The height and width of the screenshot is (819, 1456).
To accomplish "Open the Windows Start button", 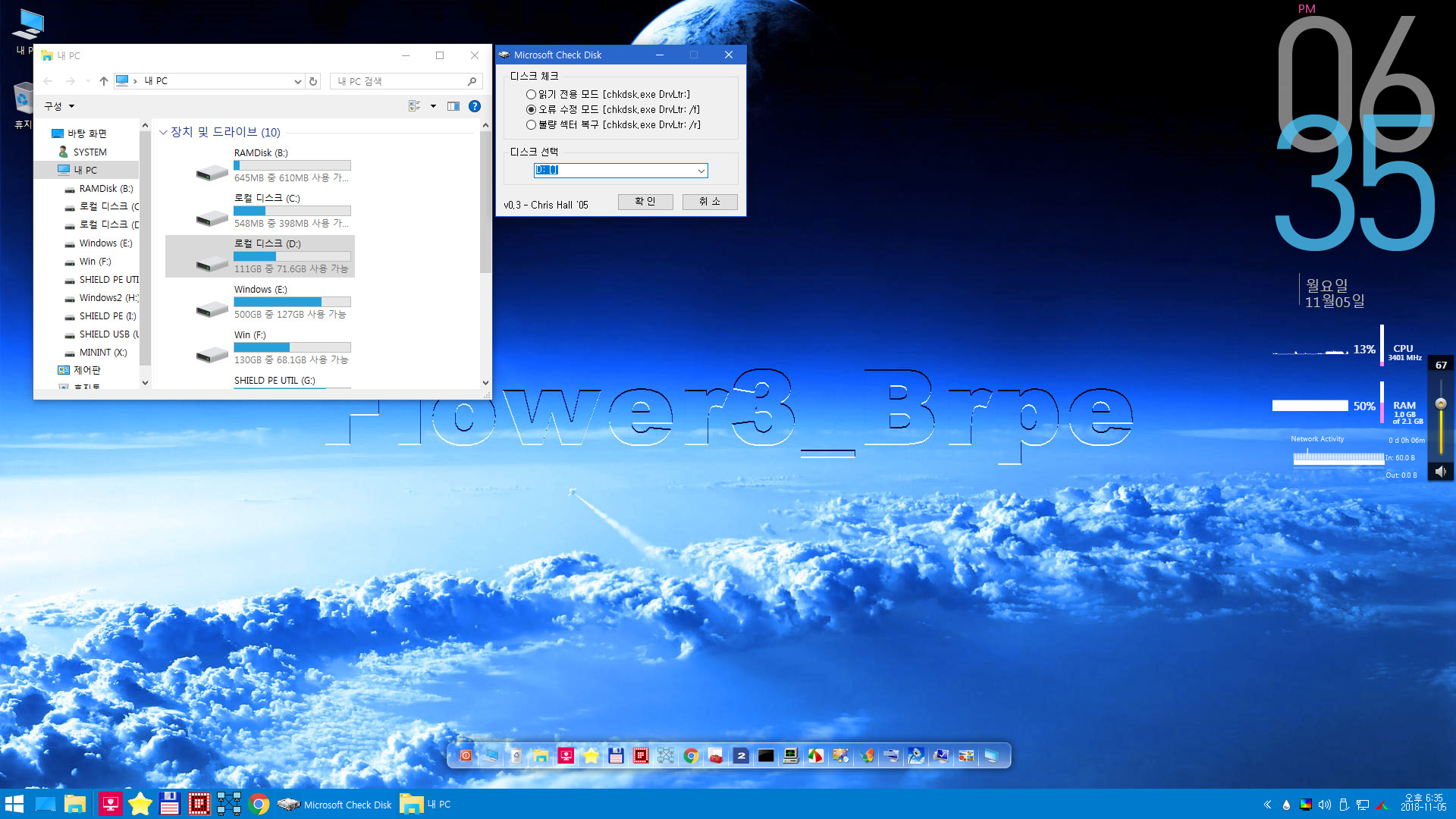I will [x=14, y=804].
